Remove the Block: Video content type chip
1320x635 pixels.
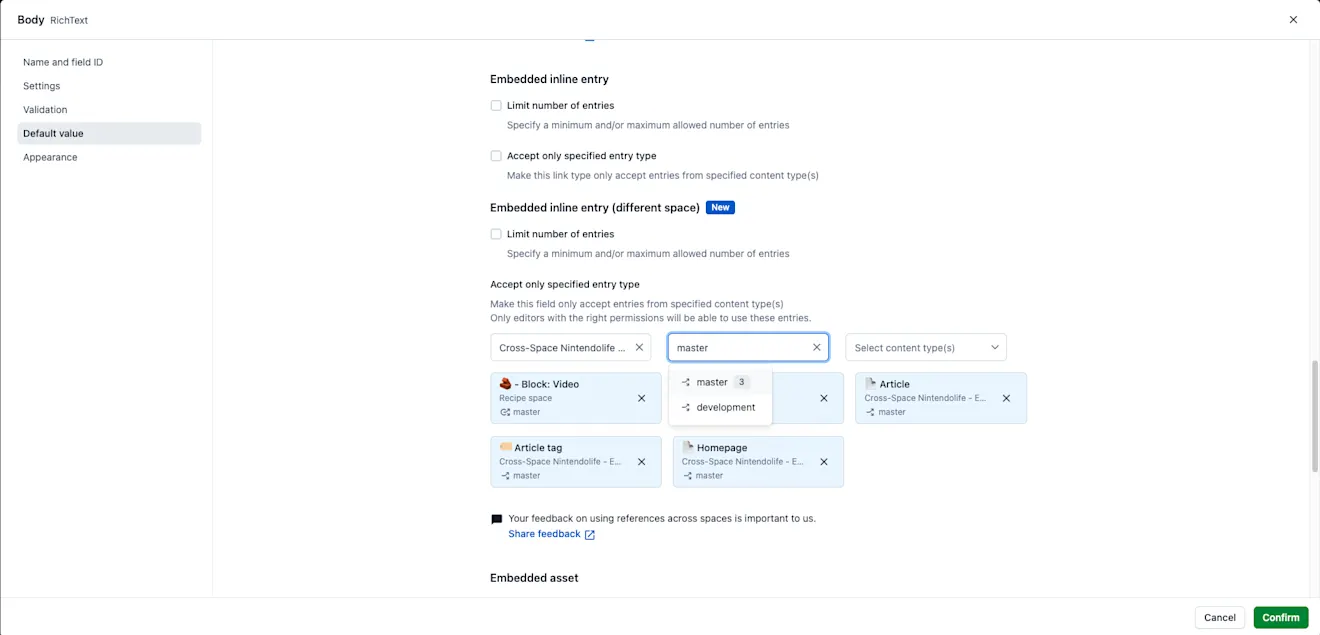click(x=642, y=398)
